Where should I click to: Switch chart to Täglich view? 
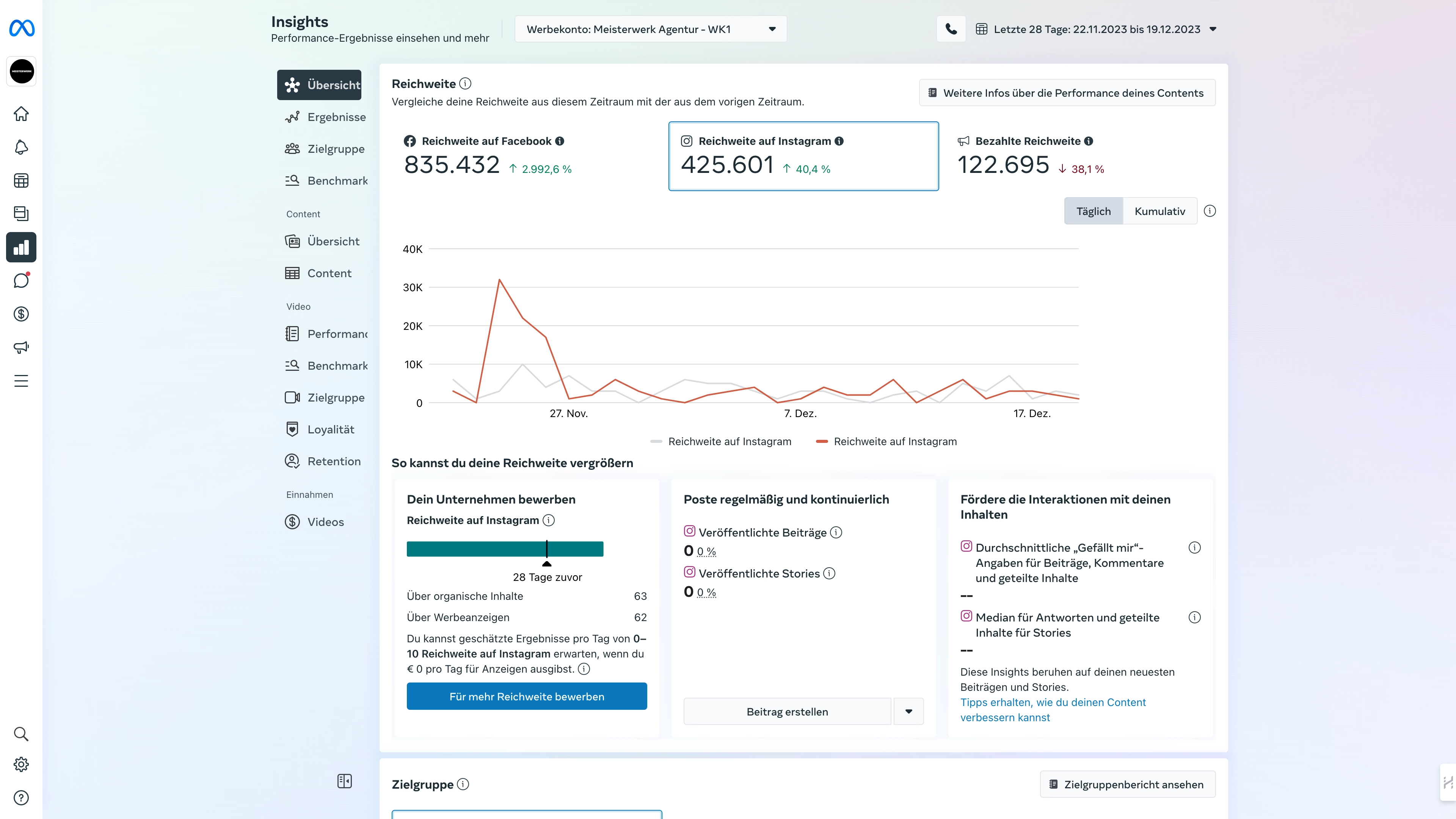click(x=1093, y=211)
